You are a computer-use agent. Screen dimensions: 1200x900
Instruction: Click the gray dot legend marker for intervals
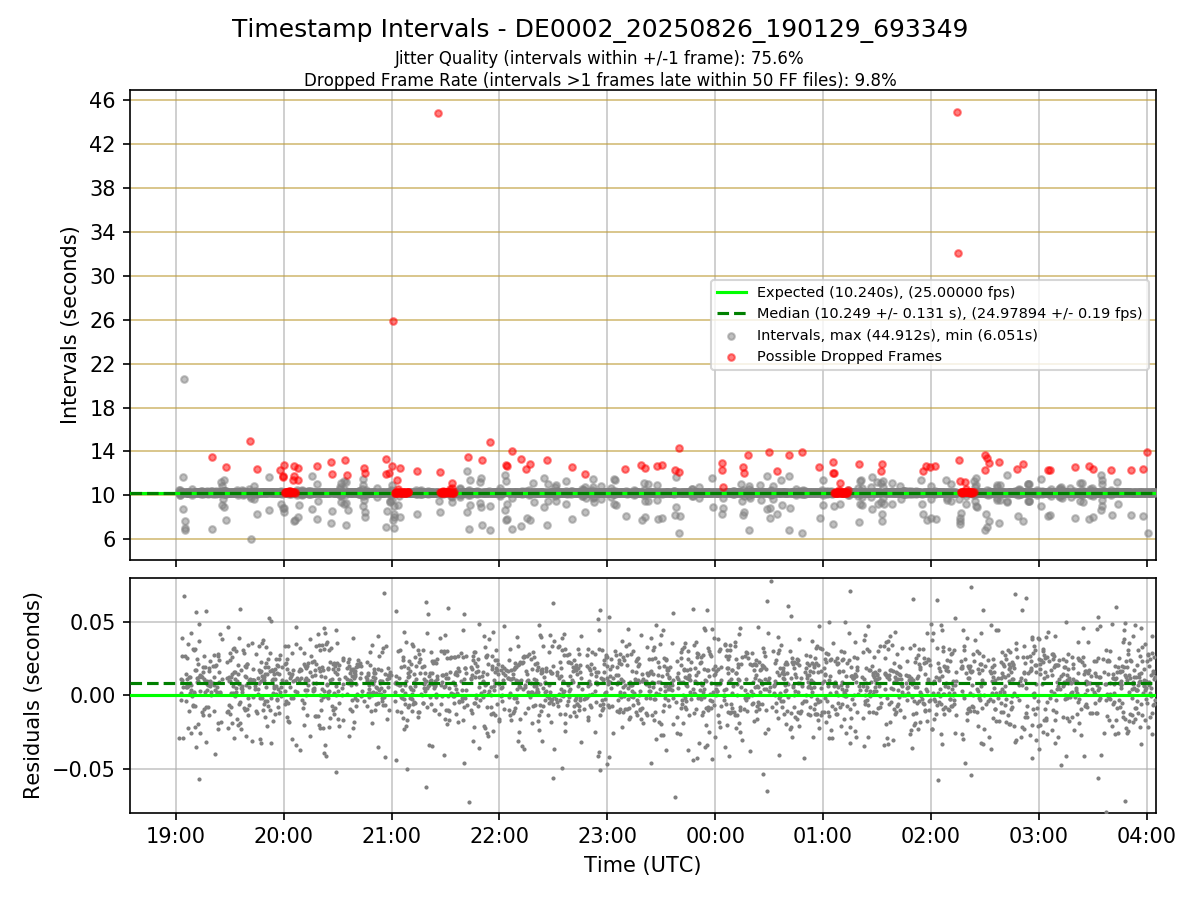pos(733,335)
